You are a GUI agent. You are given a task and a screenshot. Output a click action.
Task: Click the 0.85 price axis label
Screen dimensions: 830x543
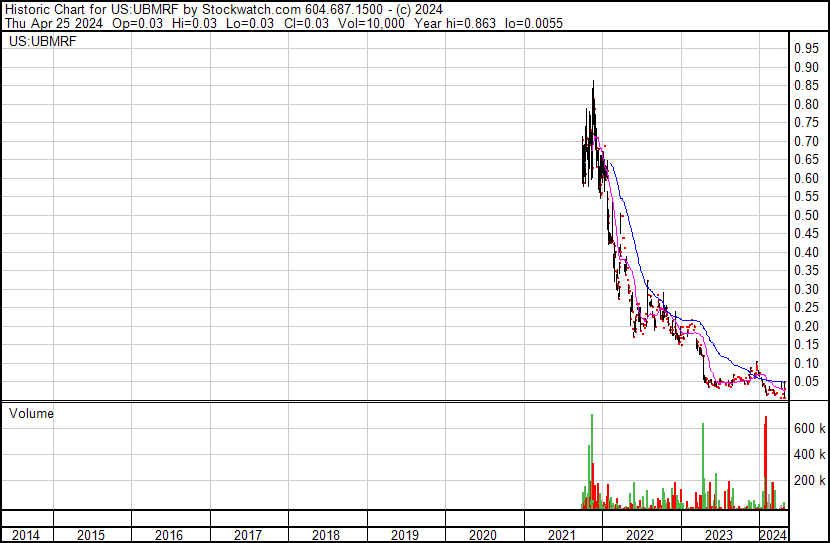[806, 86]
